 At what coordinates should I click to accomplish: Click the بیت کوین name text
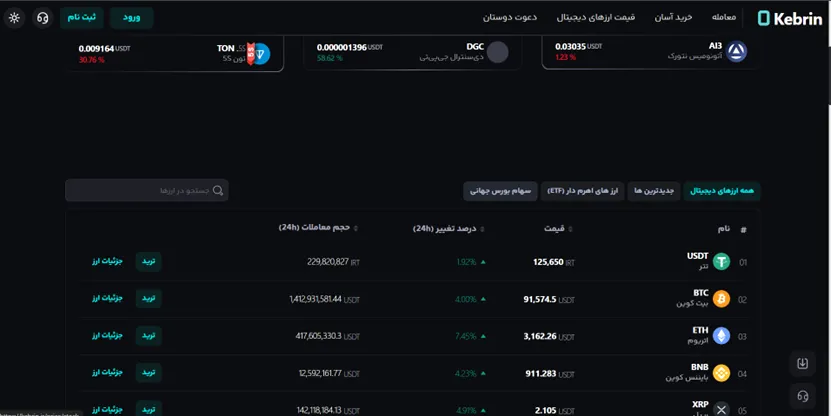pyautogui.click(x=692, y=304)
